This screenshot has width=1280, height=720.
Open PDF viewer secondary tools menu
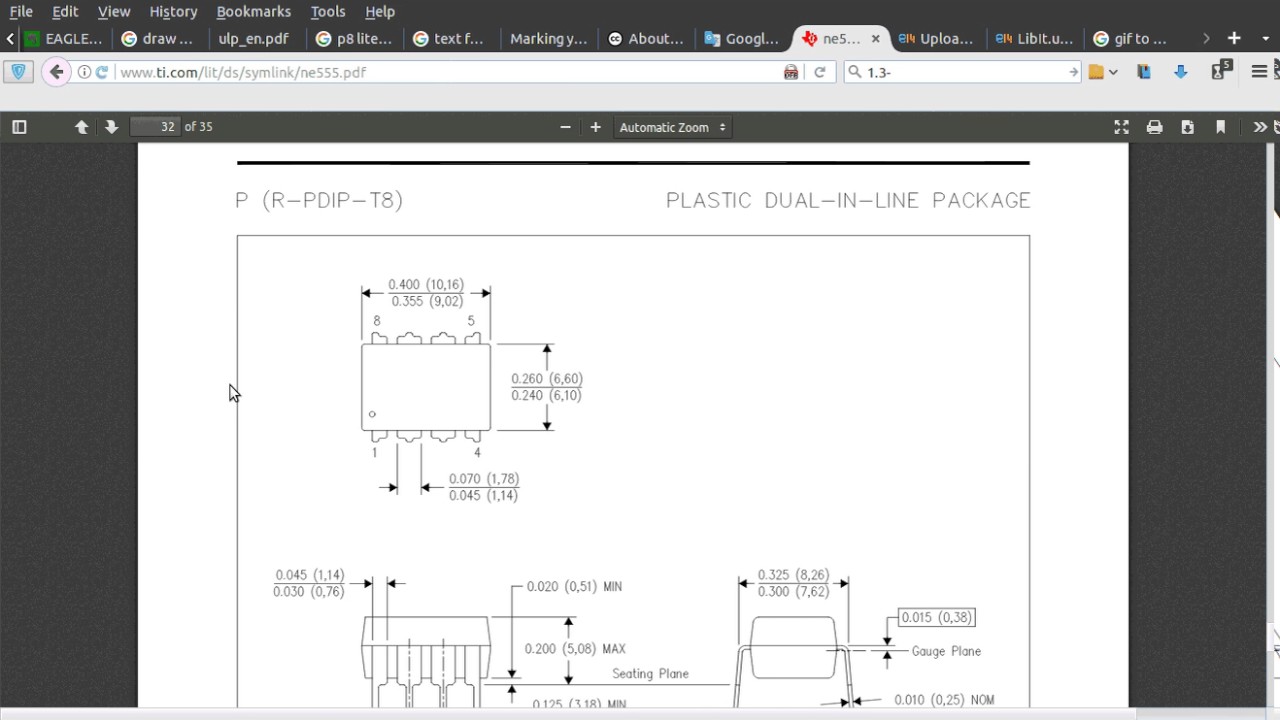point(1259,127)
